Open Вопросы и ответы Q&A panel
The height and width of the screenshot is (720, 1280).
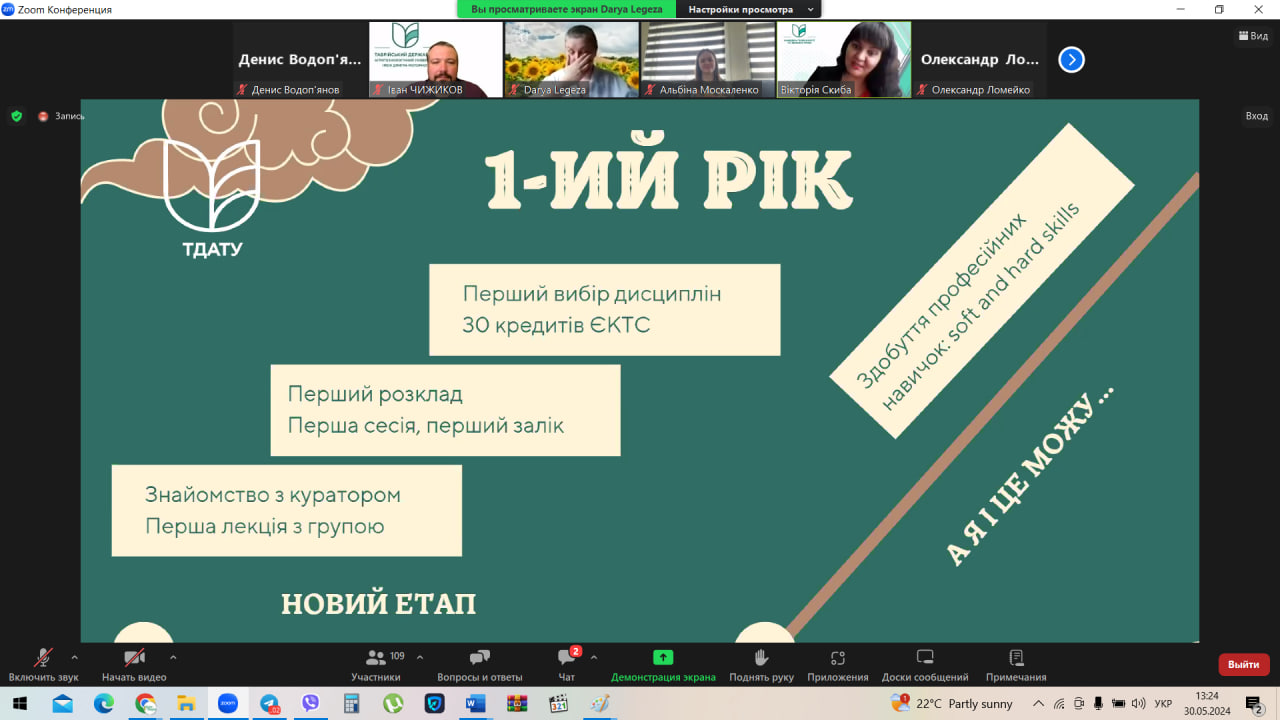[x=480, y=665]
